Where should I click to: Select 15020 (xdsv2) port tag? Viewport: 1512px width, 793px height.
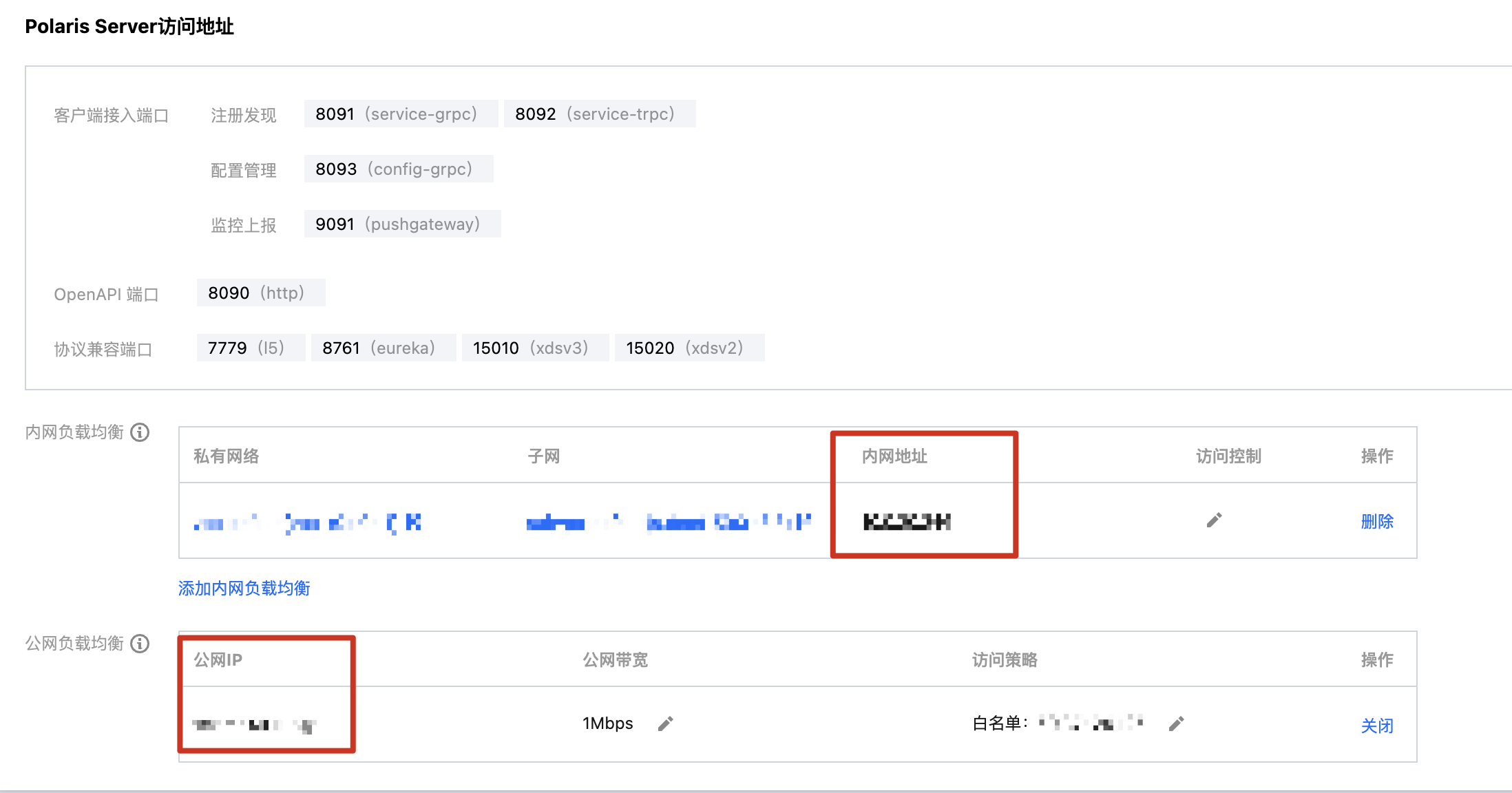[689, 348]
